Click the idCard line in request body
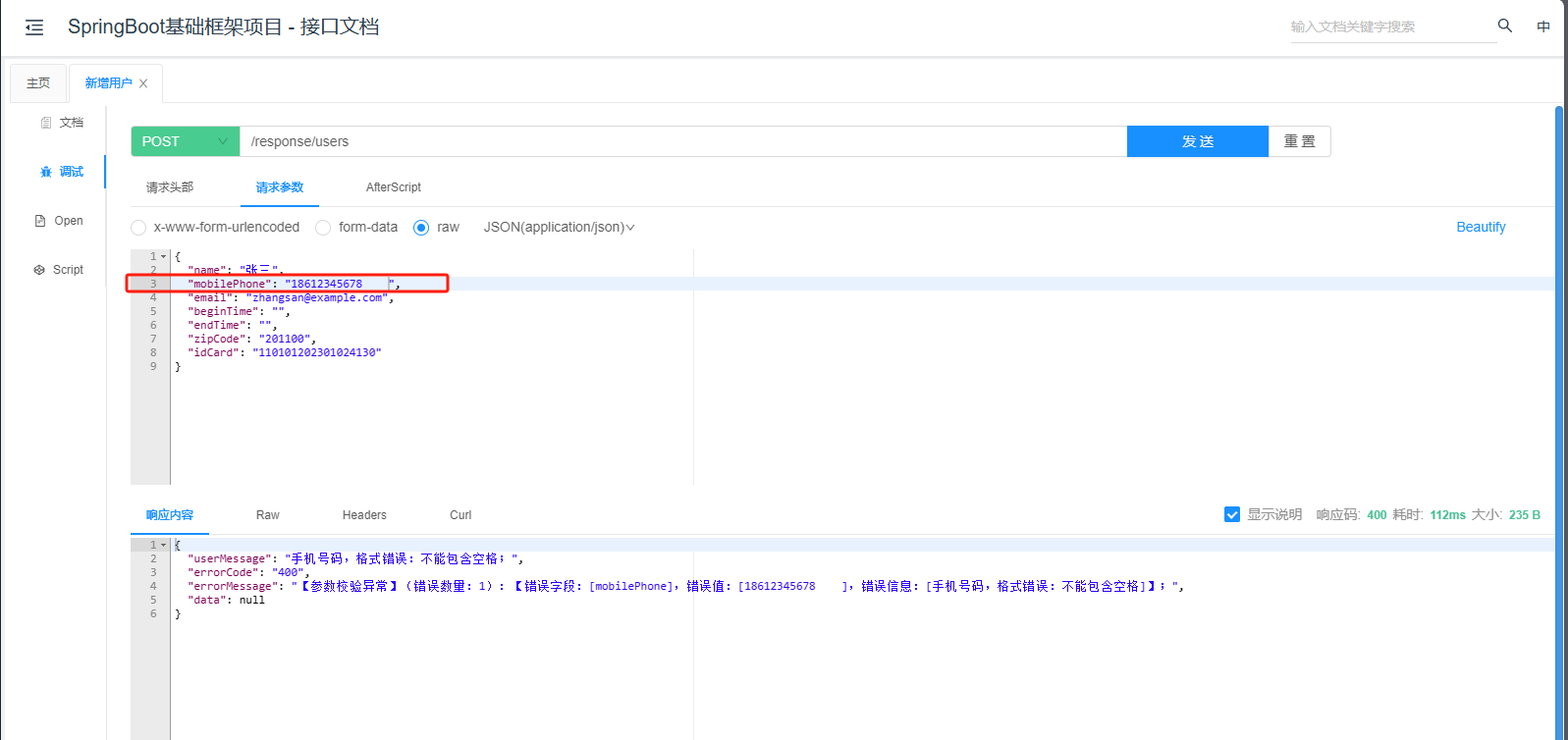1568x740 pixels. pos(285,352)
